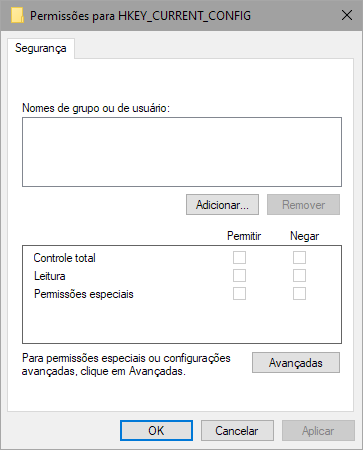363x450 pixels.
Task: Click inside the group or user names list
Action: [182, 152]
